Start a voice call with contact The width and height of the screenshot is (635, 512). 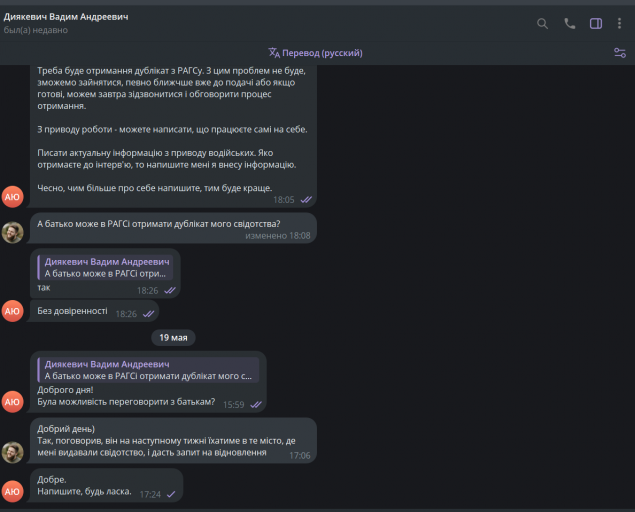click(570, 24)
